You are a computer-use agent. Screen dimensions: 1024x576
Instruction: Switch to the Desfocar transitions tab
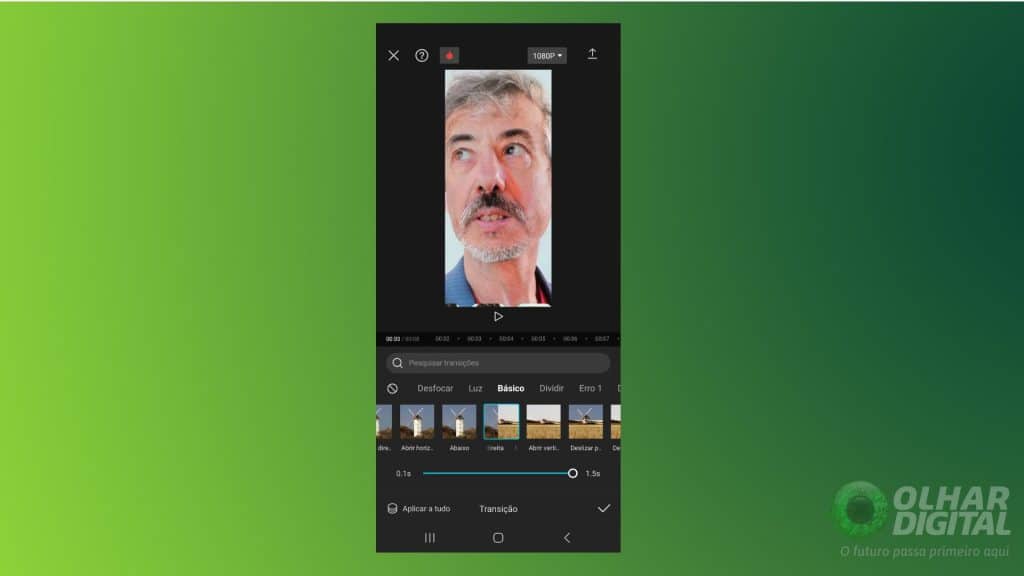pyautogui.click(x=435, y=388)
